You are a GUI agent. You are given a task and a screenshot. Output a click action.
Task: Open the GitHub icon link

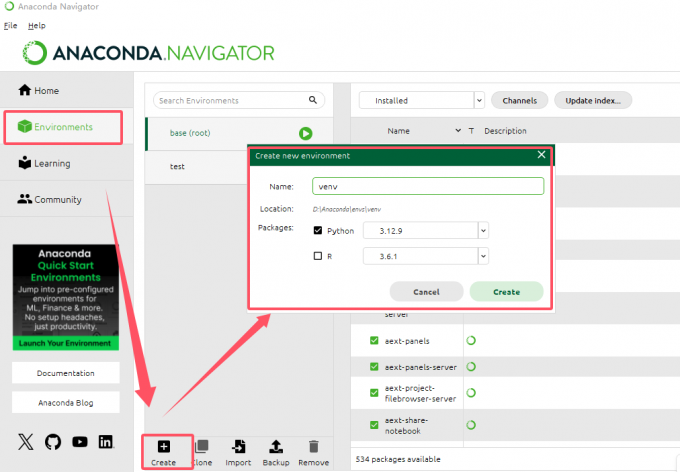click(53, 442)
